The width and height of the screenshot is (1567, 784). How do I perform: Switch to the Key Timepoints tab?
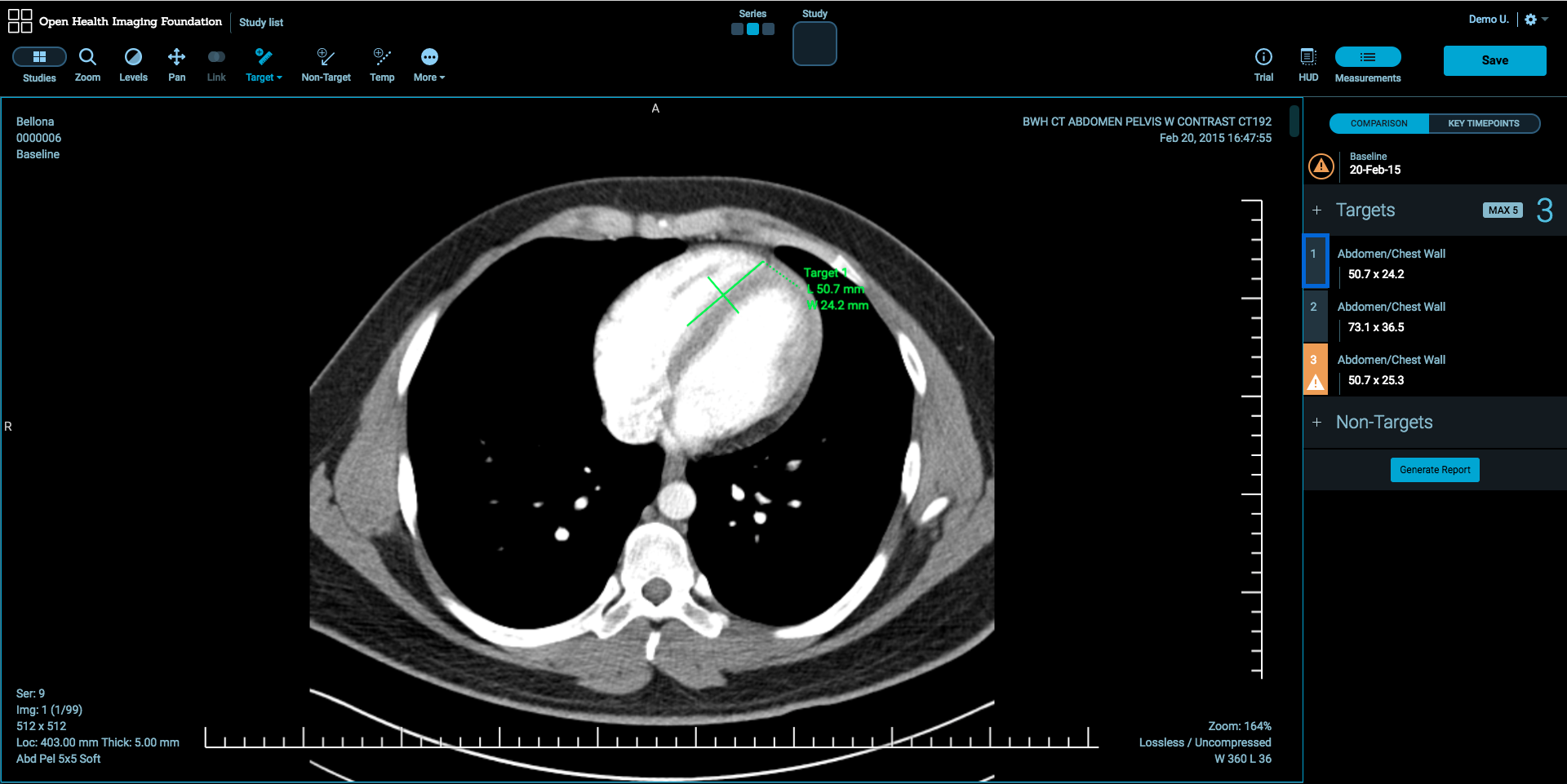click(x=1485, y=123)
